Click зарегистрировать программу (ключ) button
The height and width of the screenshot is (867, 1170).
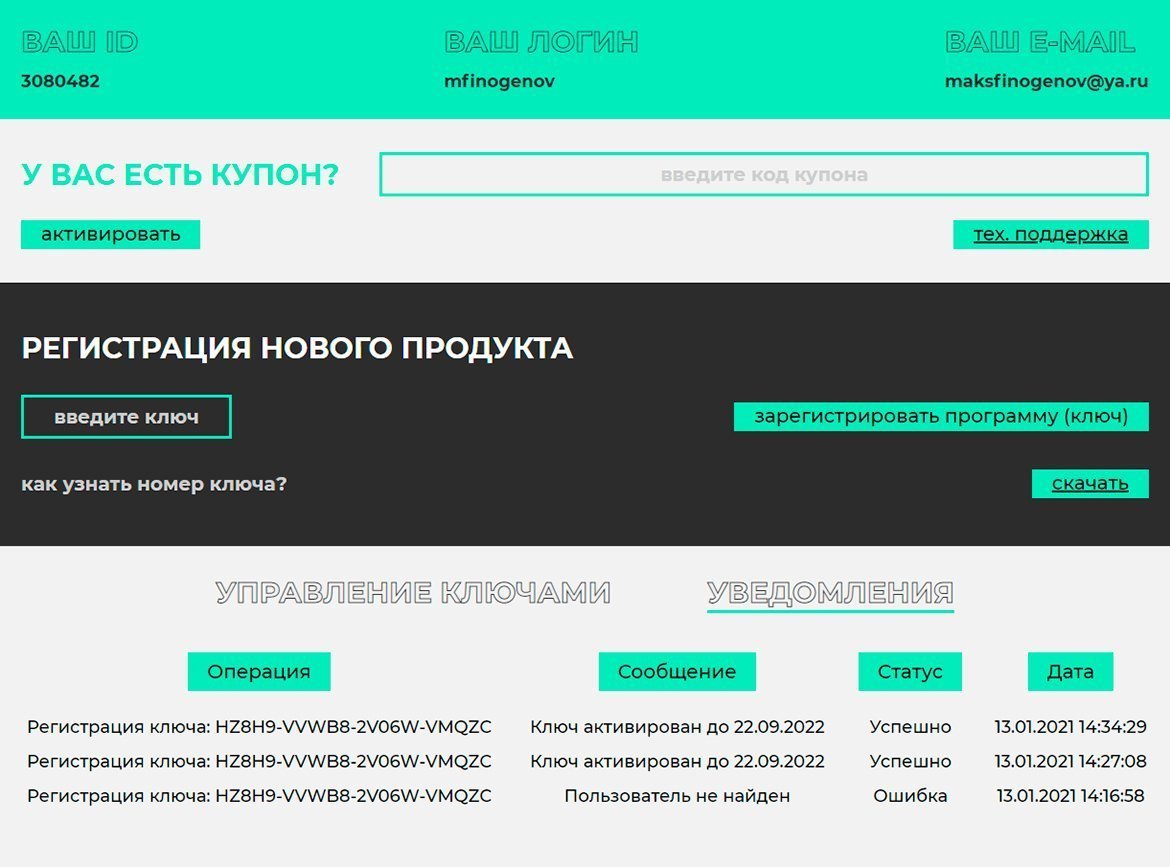click(941, 416)
